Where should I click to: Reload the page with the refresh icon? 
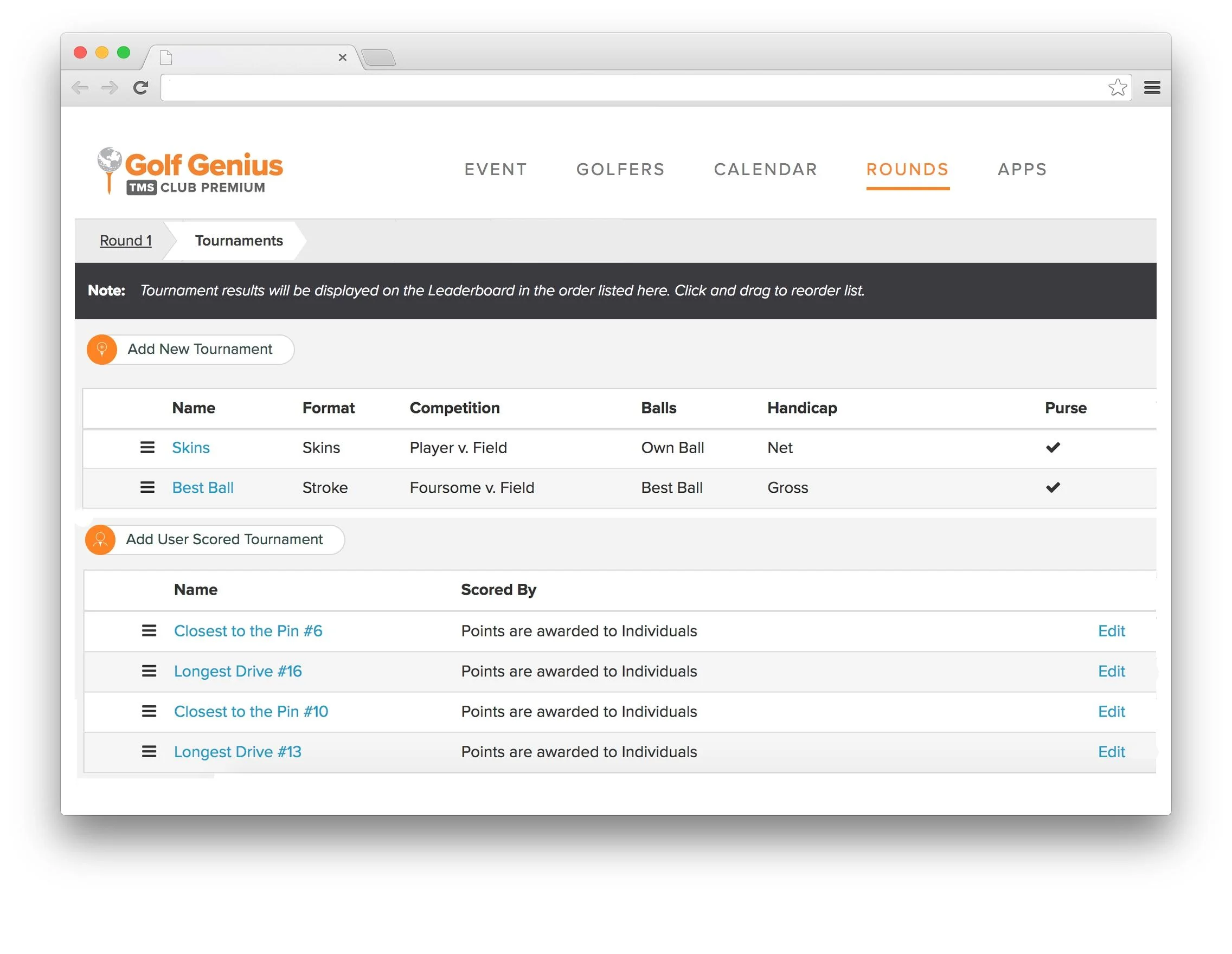140,87
